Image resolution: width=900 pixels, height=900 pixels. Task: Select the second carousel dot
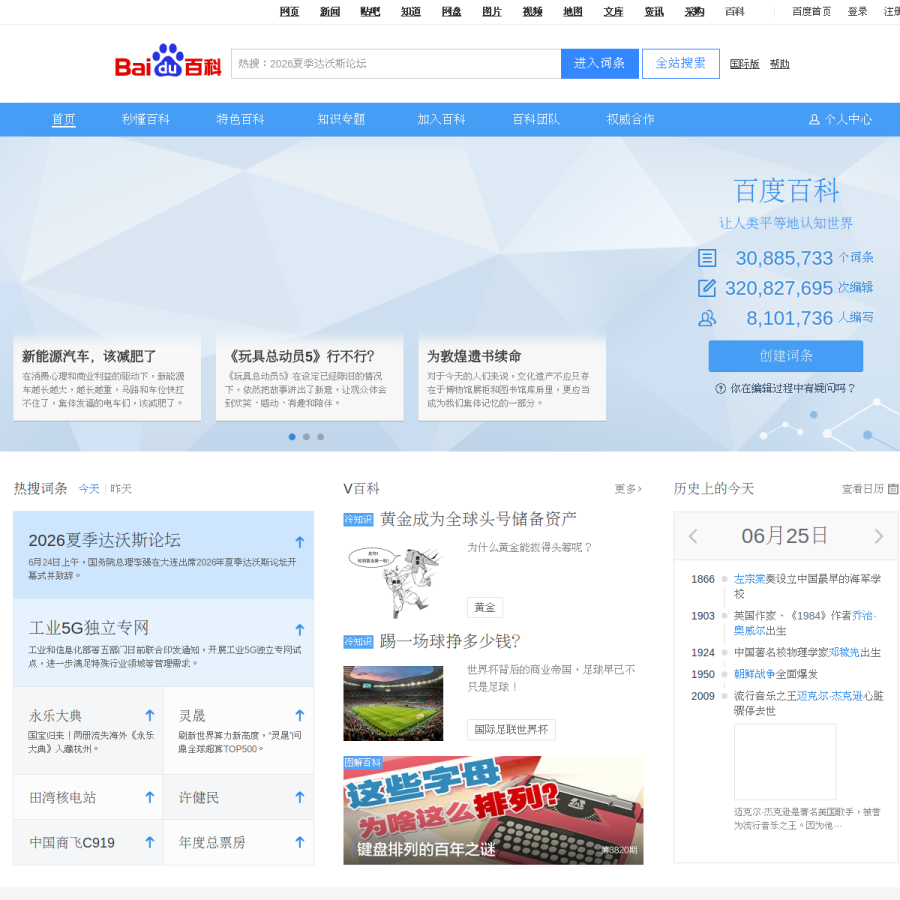(307, 437)
